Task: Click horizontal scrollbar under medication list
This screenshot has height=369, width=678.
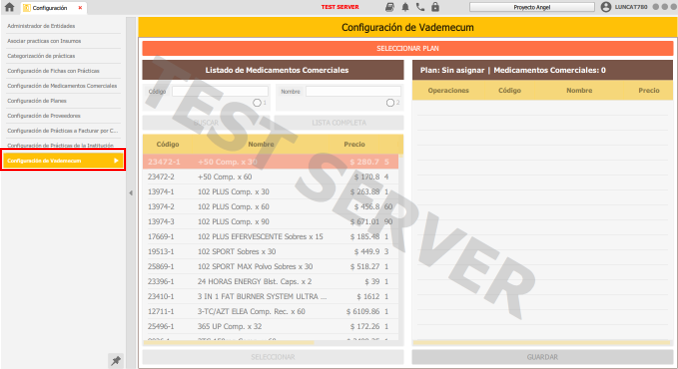Action: pos(229,343)
